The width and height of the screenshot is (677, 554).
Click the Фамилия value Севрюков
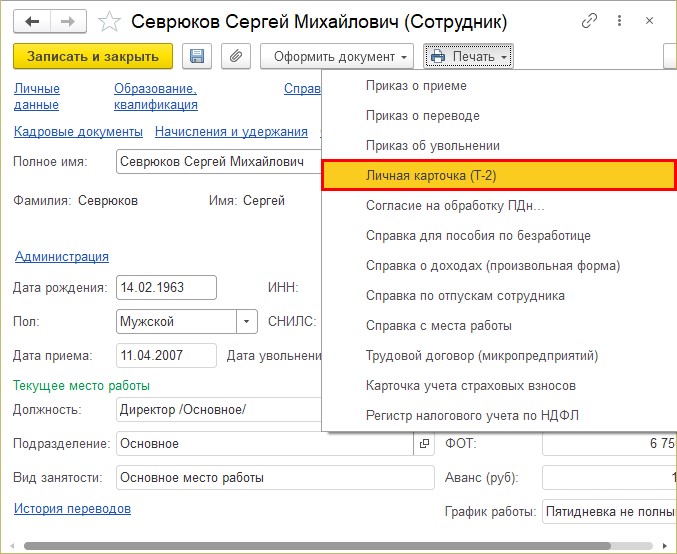[108, 201]
